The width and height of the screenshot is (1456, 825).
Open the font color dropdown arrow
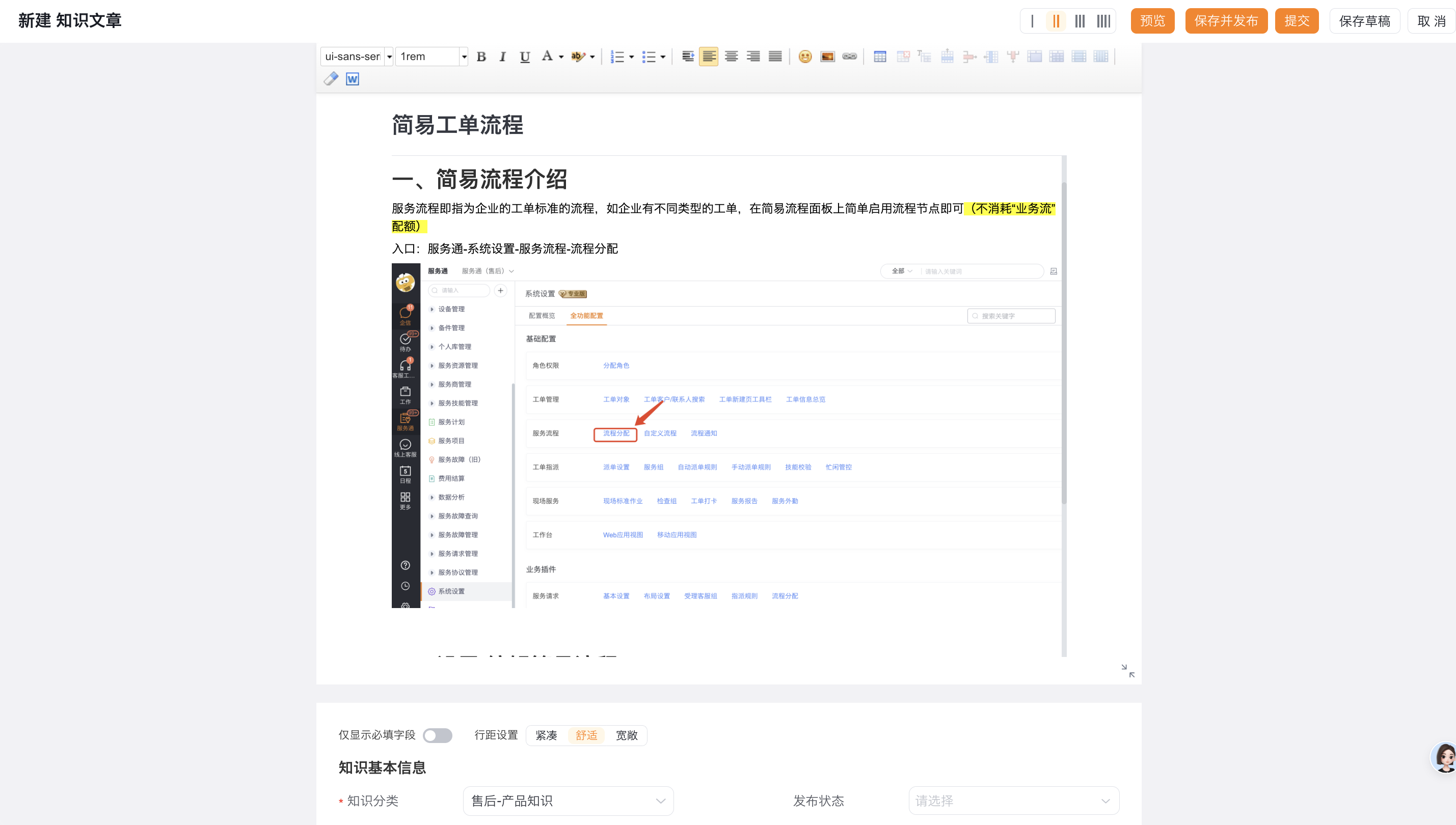click(x=561, y=57)
